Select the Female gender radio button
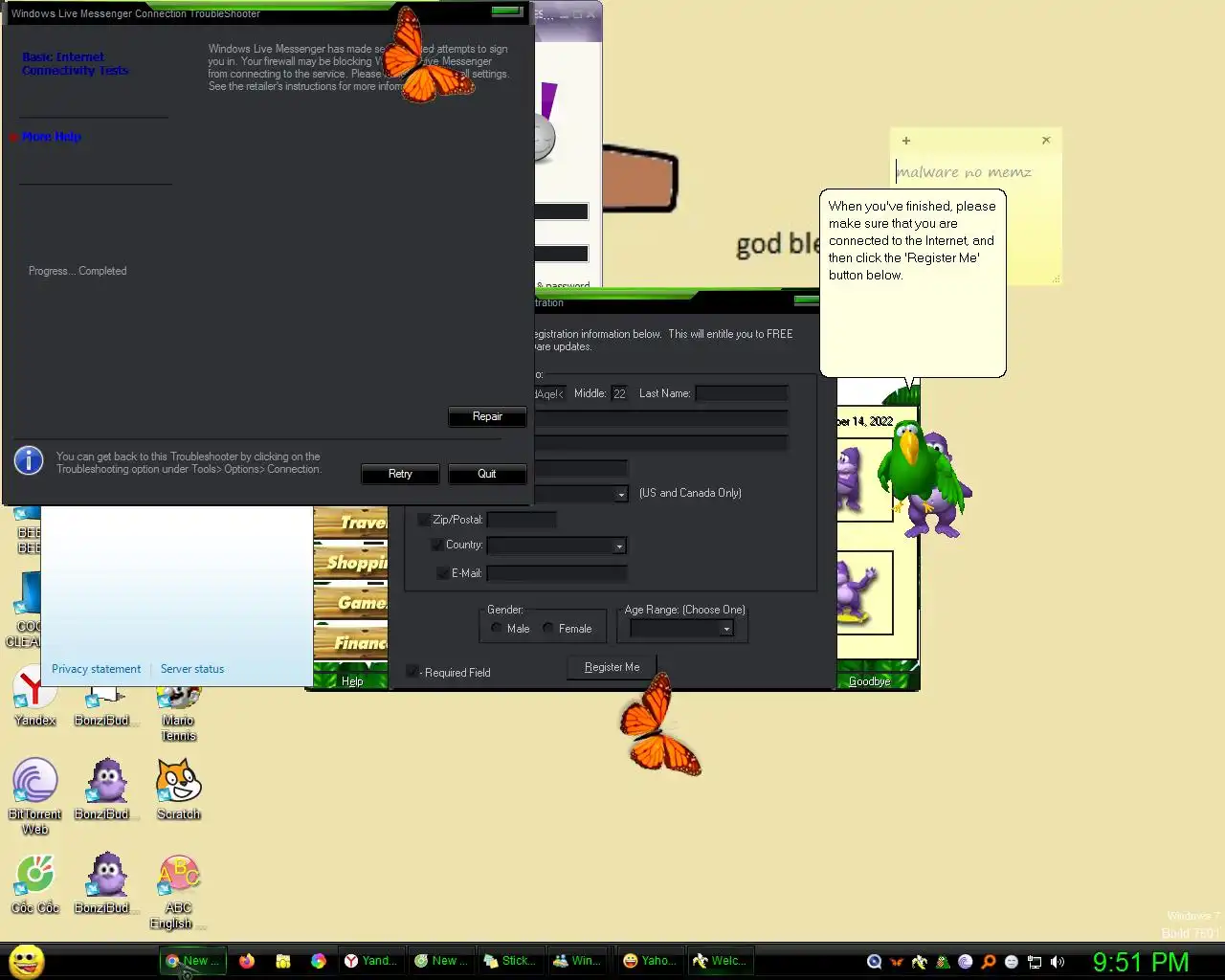The image size is (1225, 980). [x=548, y=629]
